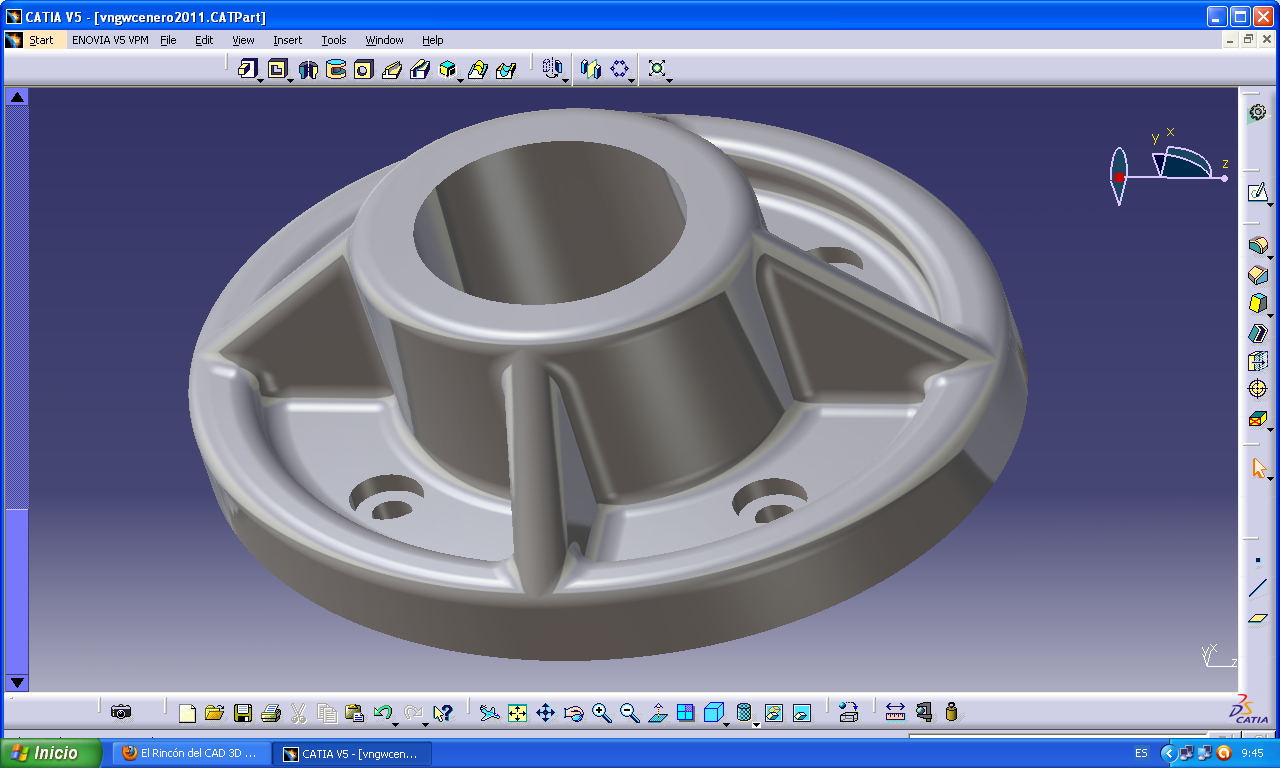Expand the Pocket tool dropdown arrow
The image size is (1280, 768).
[x=291, y=79]
